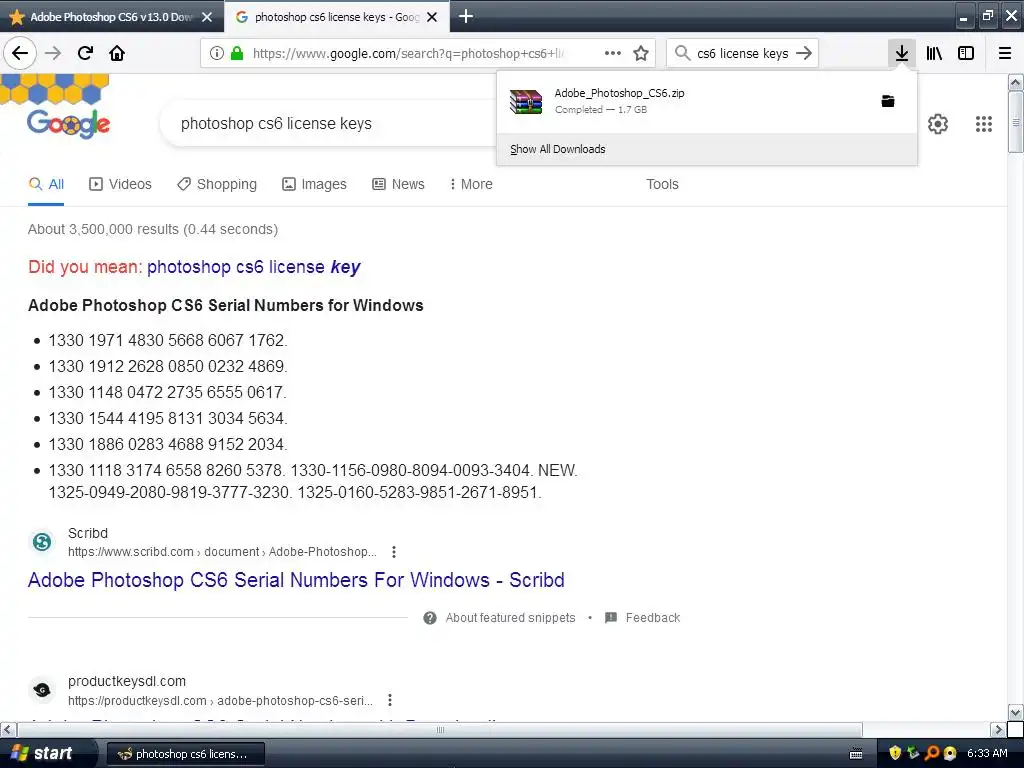1024x768 pixels.
Task: Submit the search bar with arrow button
Action: click(x=804, y=53)
